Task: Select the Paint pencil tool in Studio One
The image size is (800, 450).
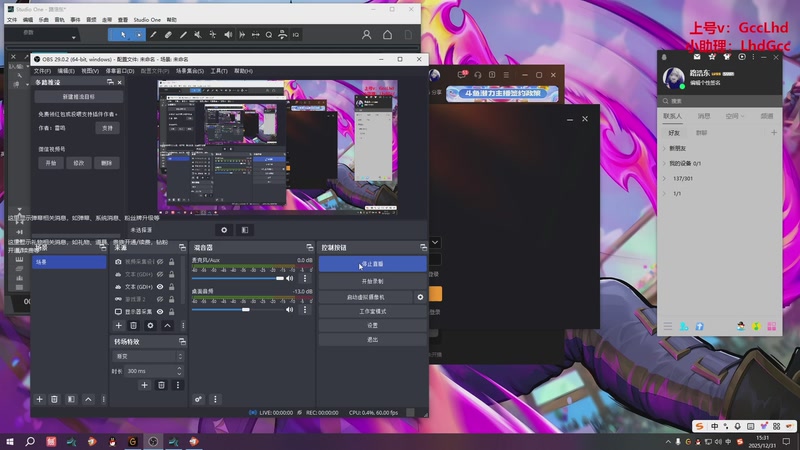Action: (183, 35)
